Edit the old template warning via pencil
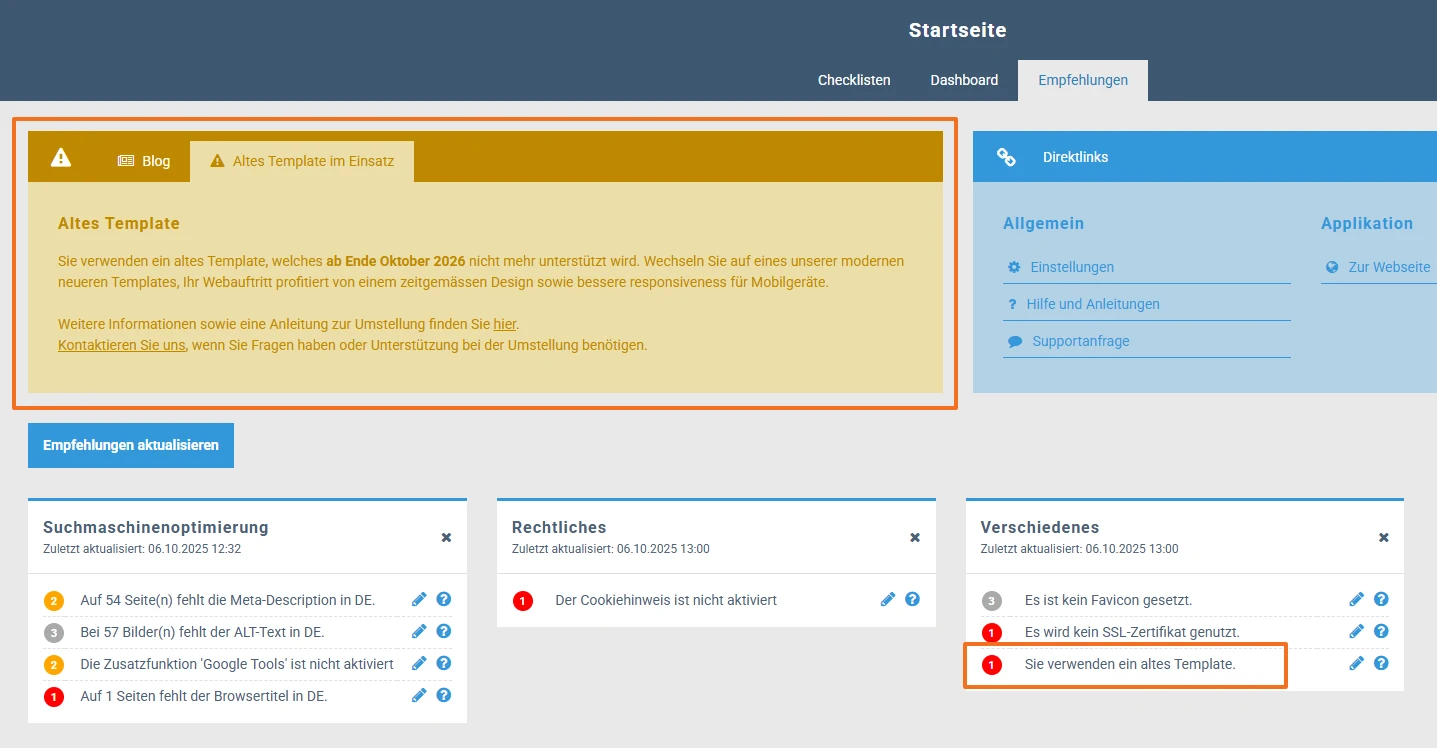 tap(1356, 663)
